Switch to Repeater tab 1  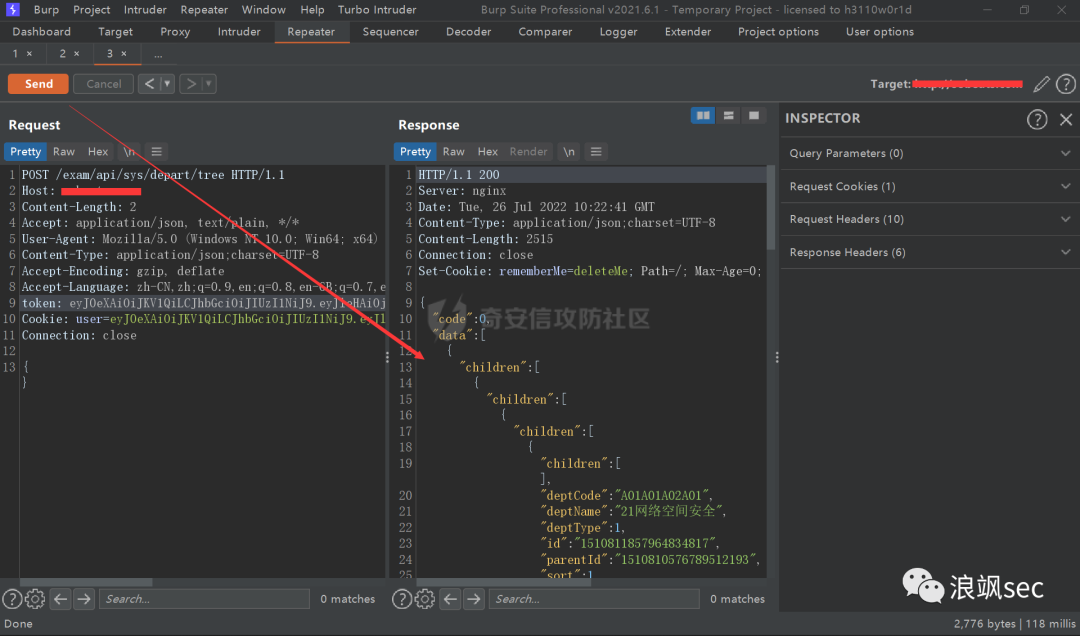[15, 54]
